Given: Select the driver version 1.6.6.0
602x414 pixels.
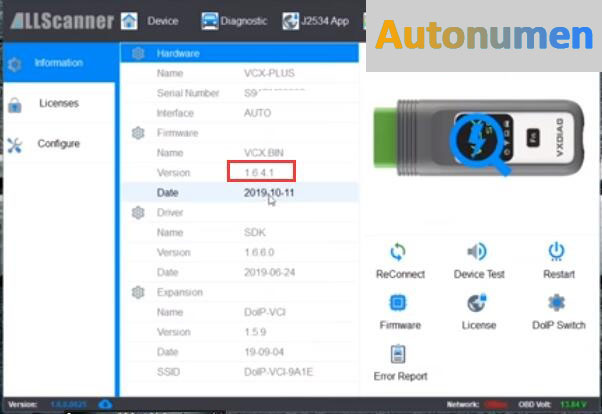Looking at the screenshot, I should tap(259, 253).
